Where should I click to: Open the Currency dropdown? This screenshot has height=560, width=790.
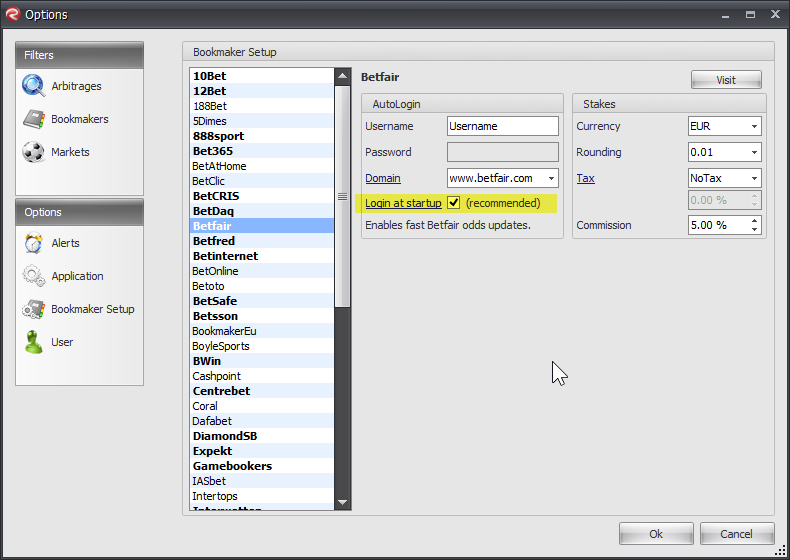754,126
